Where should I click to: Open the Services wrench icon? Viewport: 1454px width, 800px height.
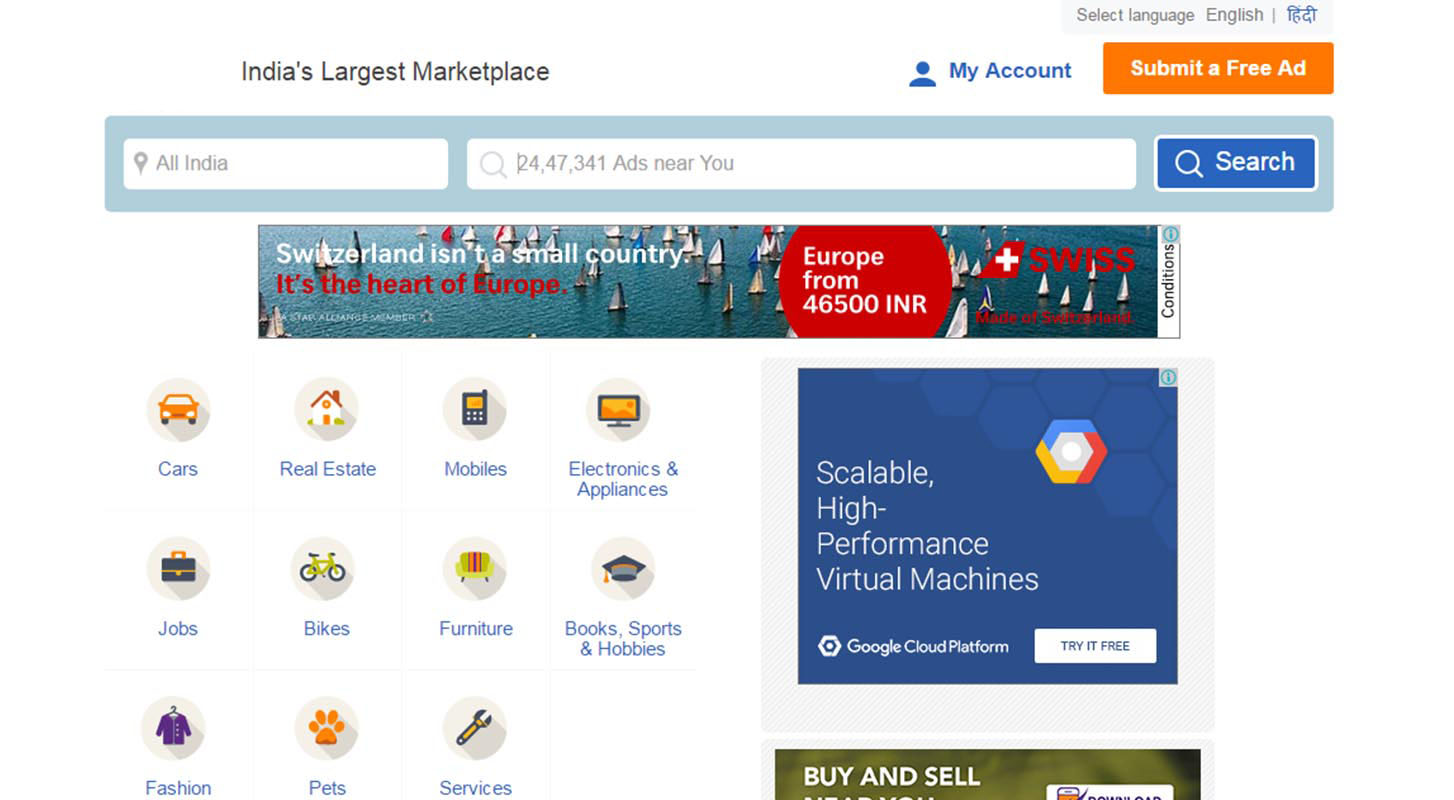[475, 728]
